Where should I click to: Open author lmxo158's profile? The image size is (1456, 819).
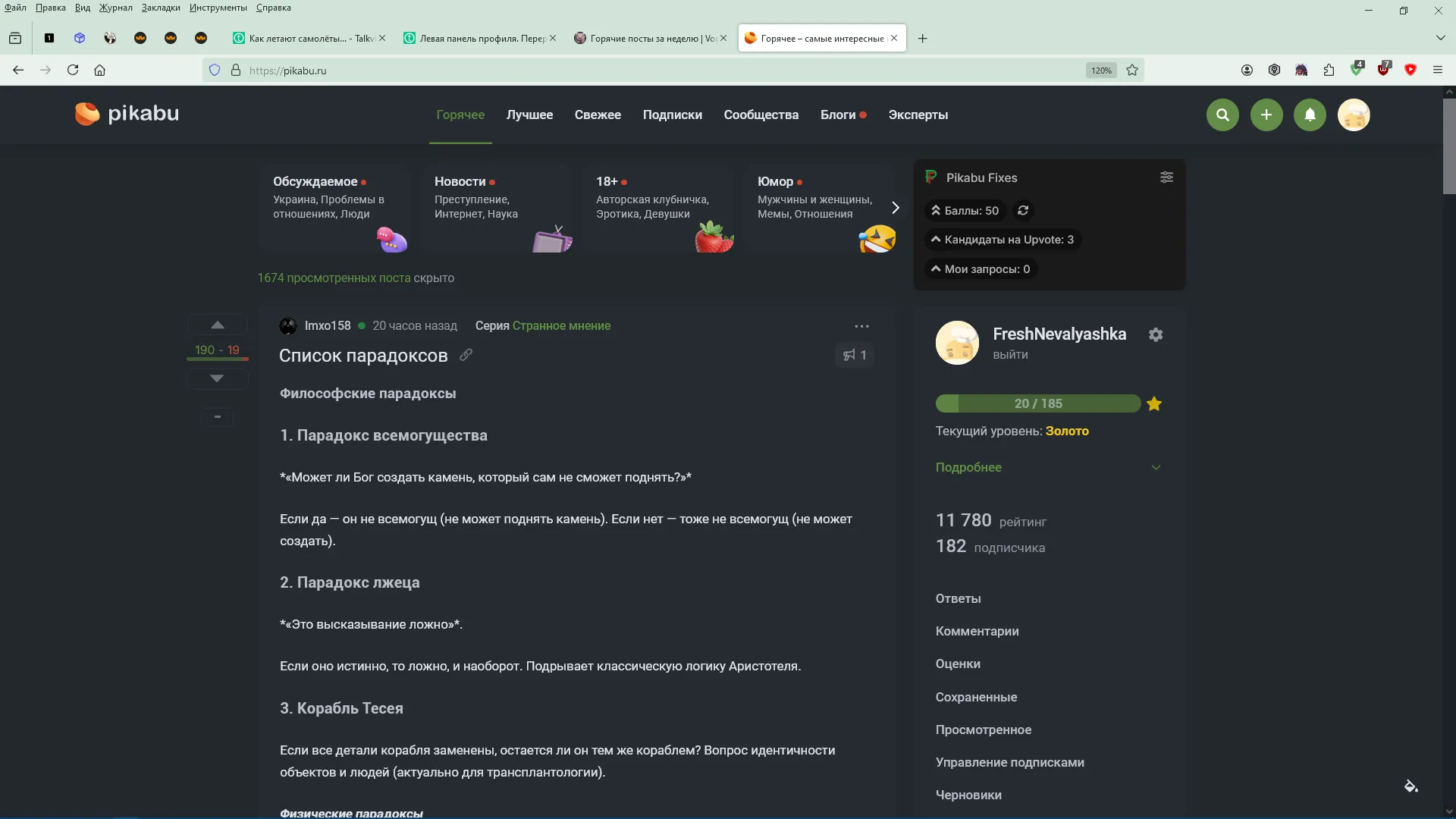click(x=328, y=326)
